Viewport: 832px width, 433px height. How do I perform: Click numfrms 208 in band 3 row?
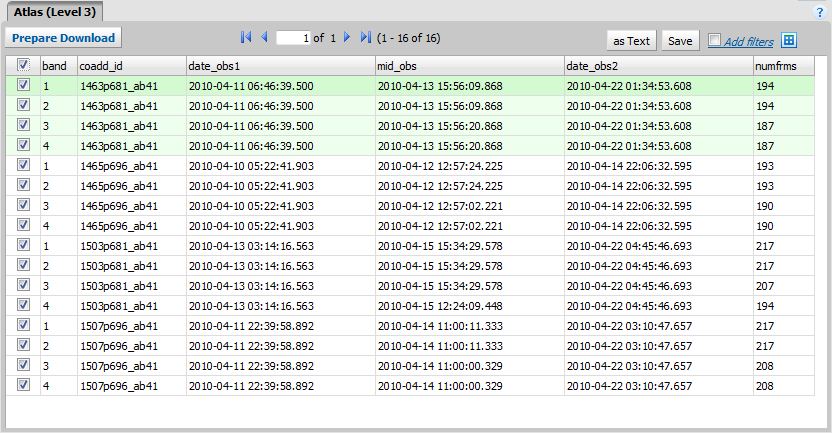(x=765, y=366)
